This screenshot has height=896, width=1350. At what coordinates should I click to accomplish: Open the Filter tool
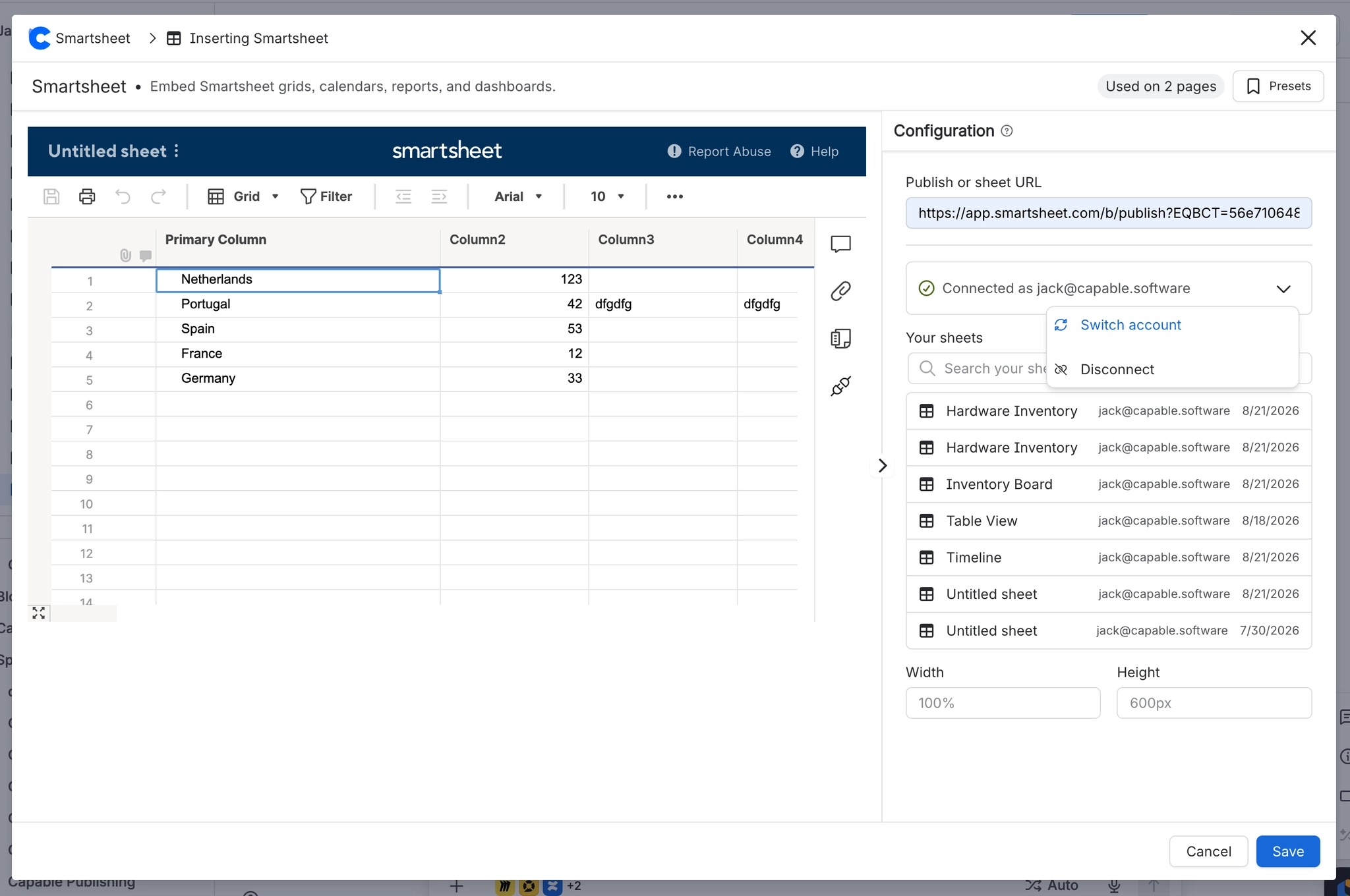pyautogui.click(x=326, y=196)
